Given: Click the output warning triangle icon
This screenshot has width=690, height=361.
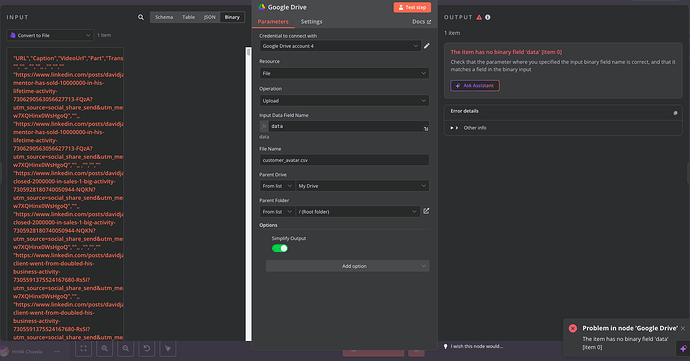Looking at the screenshot, I should tap(479, 17).
